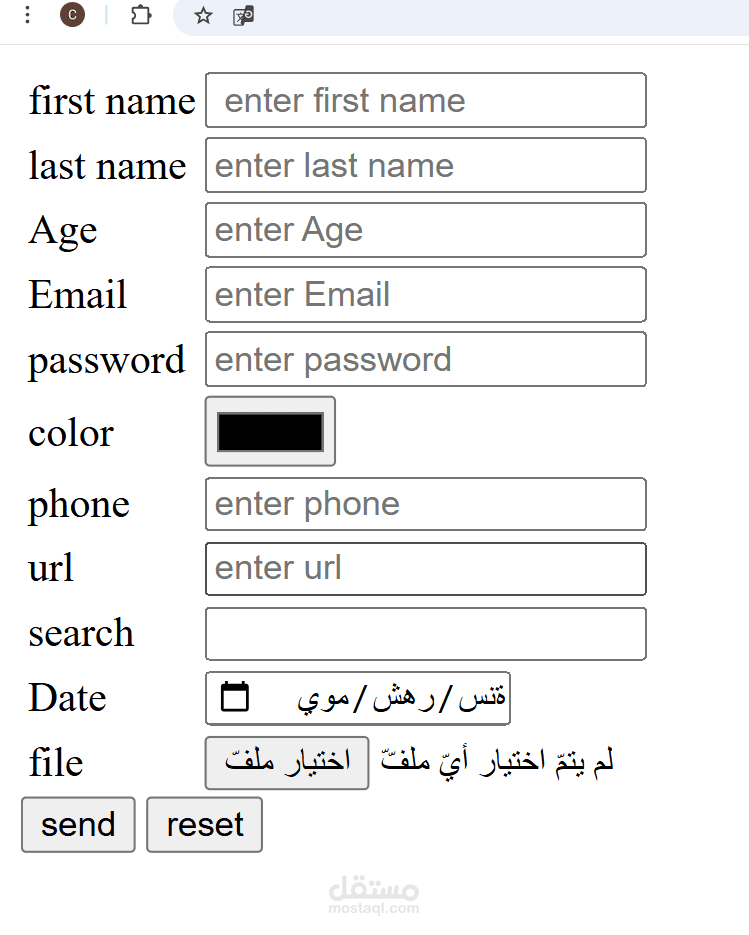Focus the password entry field
Image resolution: width=749 pixels, height=935 pixels.
click(425, 359)
